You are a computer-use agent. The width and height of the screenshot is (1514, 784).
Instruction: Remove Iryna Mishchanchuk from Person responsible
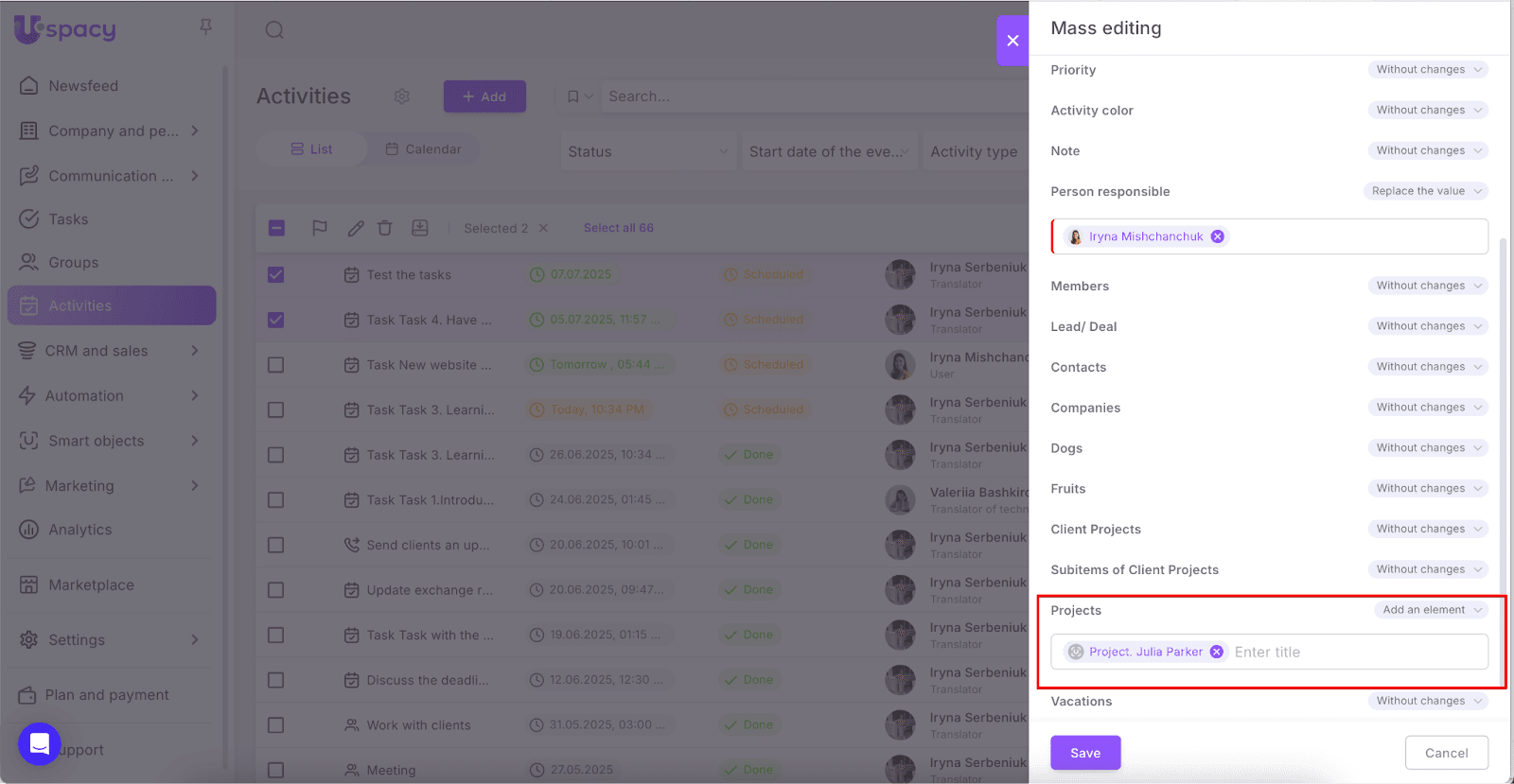click(1217, 236)
